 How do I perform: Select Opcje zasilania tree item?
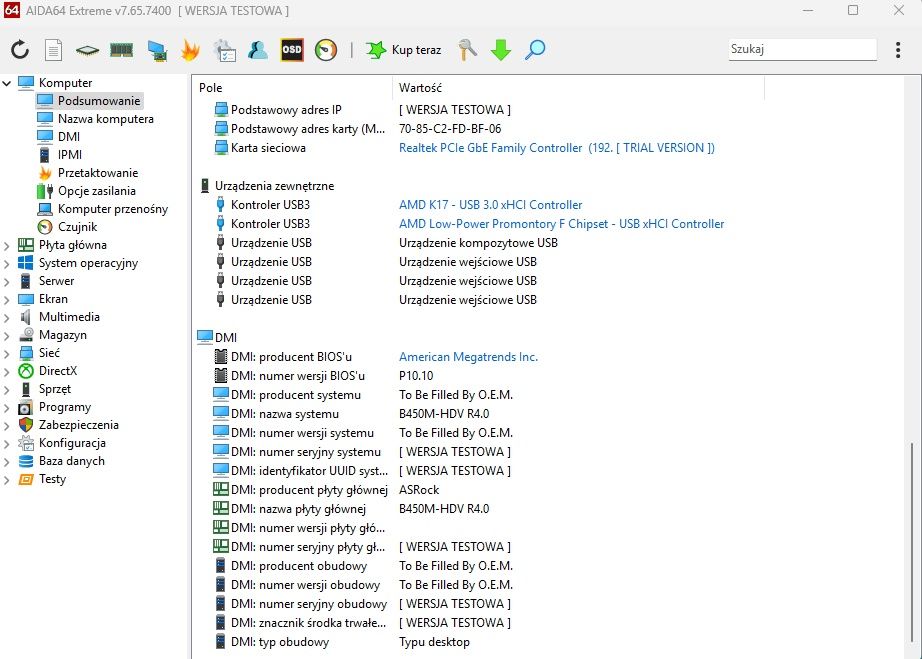point(96,190)
